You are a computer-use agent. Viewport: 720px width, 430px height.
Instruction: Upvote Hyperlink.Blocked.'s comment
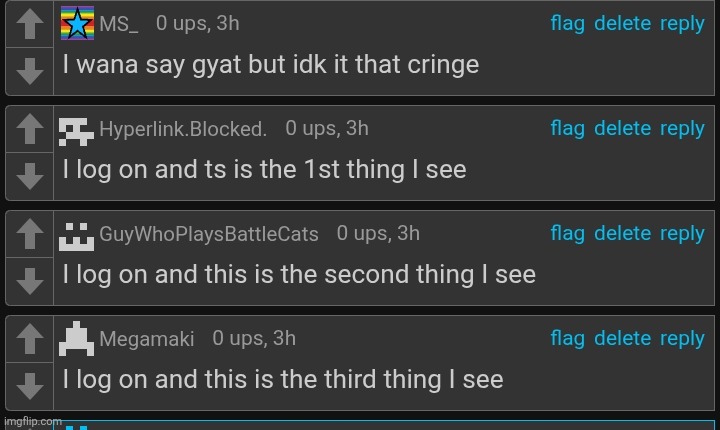[31, 129]
